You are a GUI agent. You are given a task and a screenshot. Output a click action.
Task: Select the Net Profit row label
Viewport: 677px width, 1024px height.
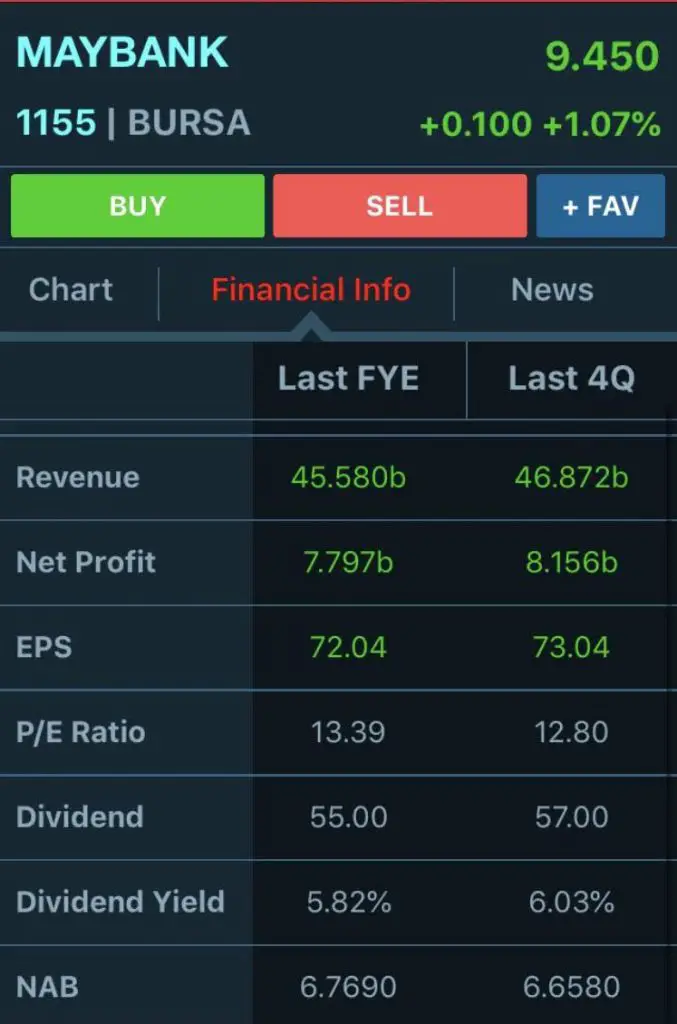pos(86,562)
